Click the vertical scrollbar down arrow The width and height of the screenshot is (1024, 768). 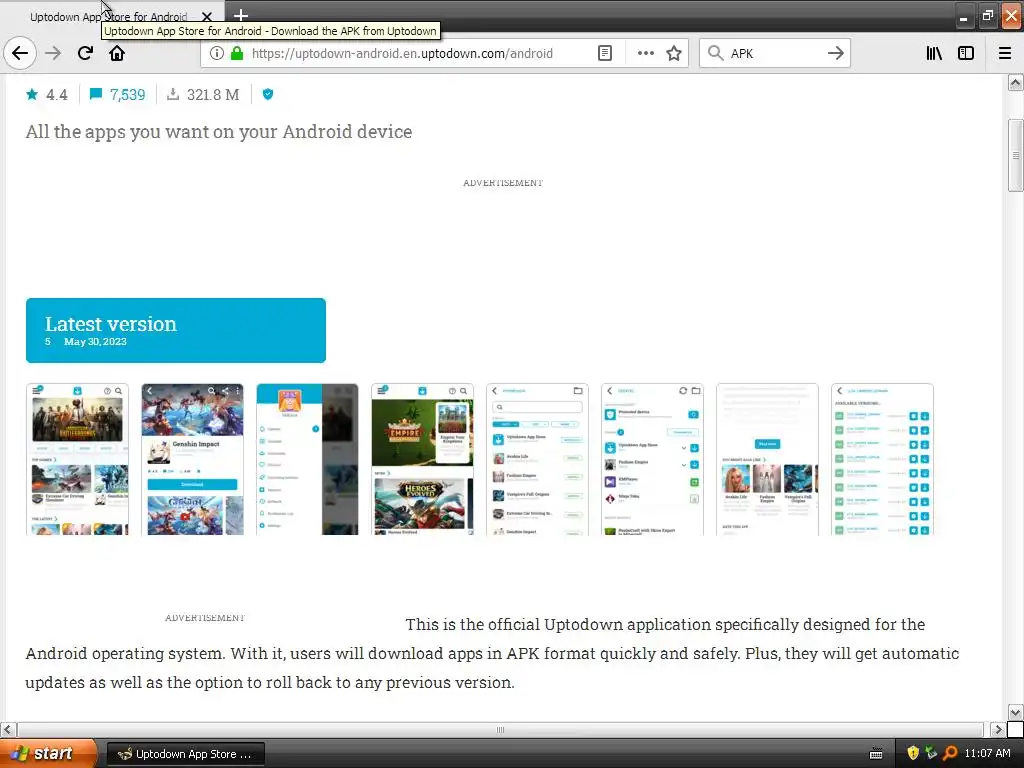click(1015, 712)
